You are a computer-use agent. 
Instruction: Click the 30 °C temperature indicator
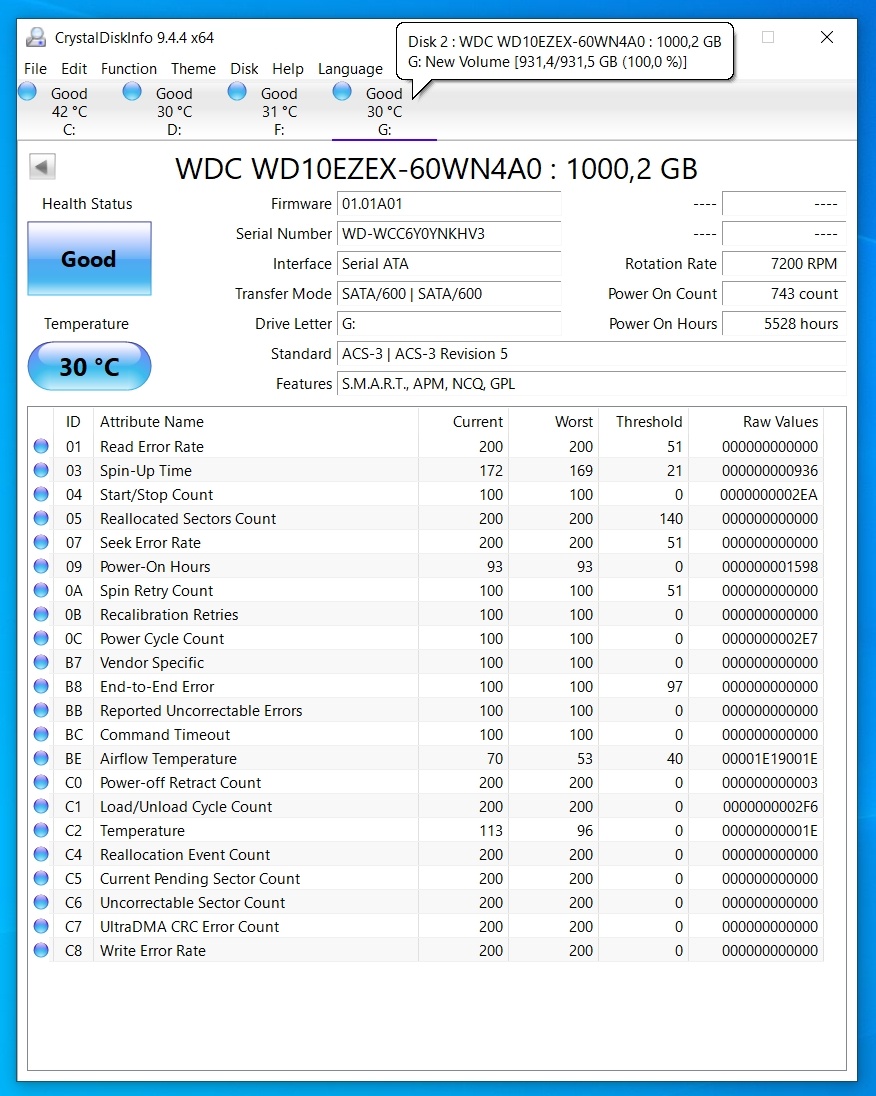(89, 366)
